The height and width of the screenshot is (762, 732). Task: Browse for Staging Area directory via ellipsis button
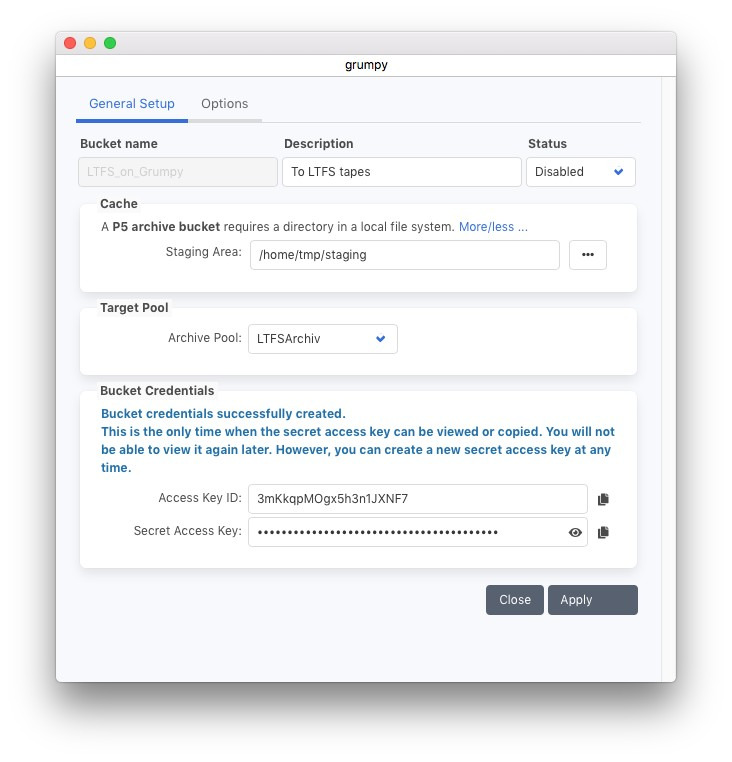pyautogui.click(x=587, y=255)
